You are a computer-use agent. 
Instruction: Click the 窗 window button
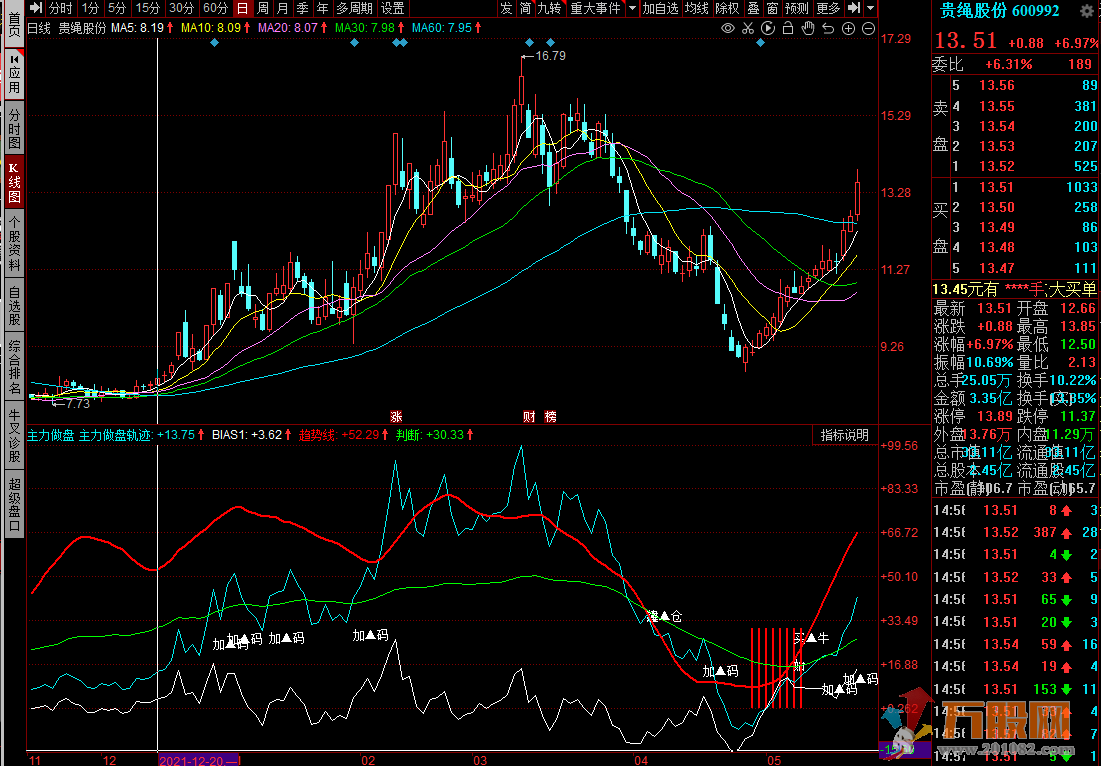click(772, 8)
